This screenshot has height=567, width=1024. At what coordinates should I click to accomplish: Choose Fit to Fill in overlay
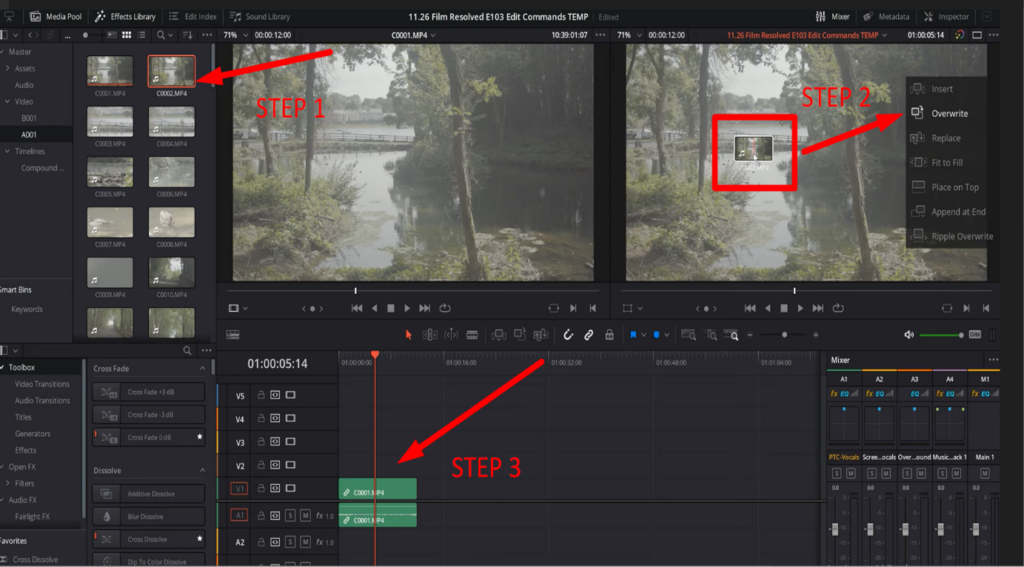point(946,162)
